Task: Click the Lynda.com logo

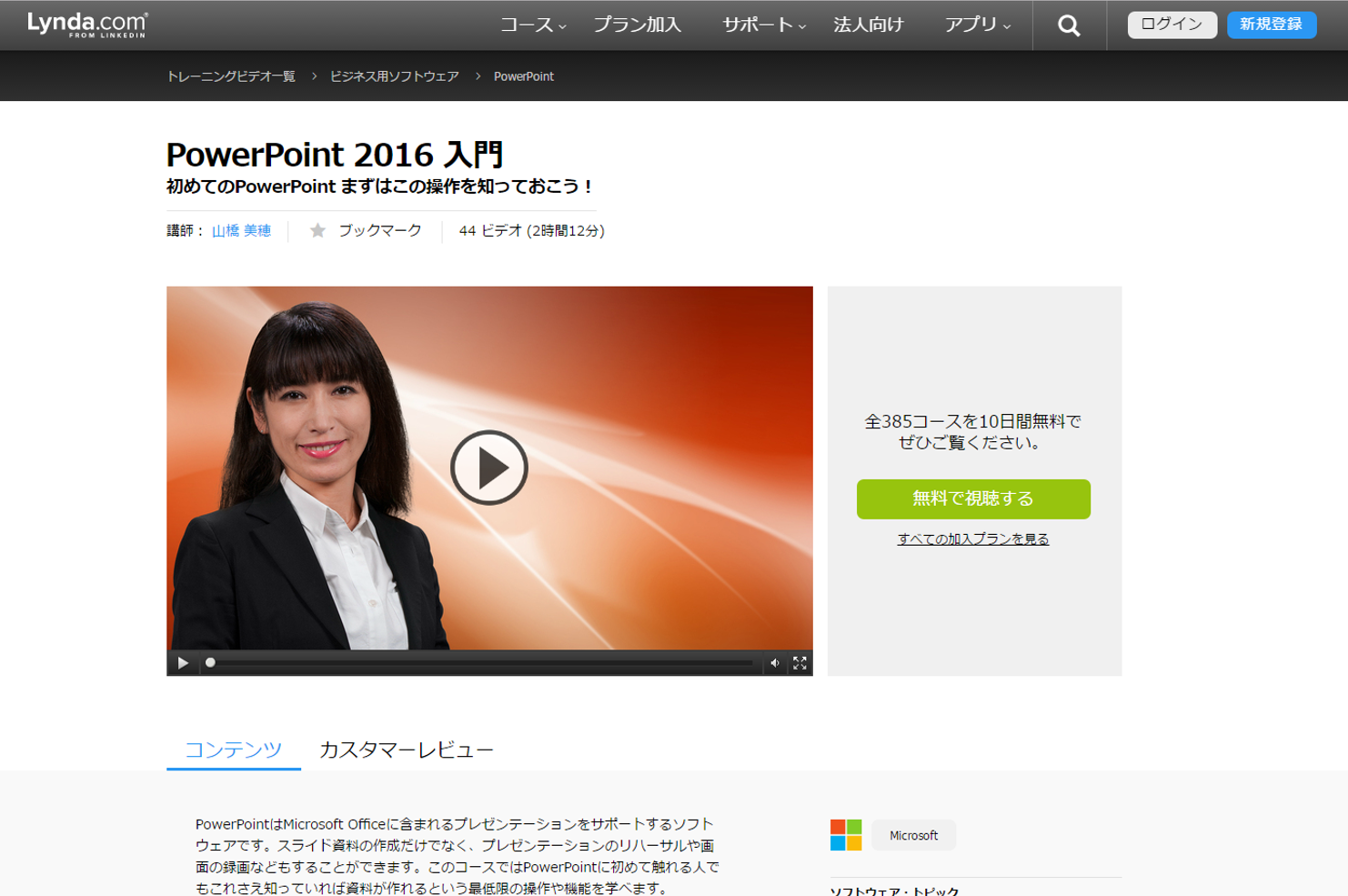Action: point(87,25)
